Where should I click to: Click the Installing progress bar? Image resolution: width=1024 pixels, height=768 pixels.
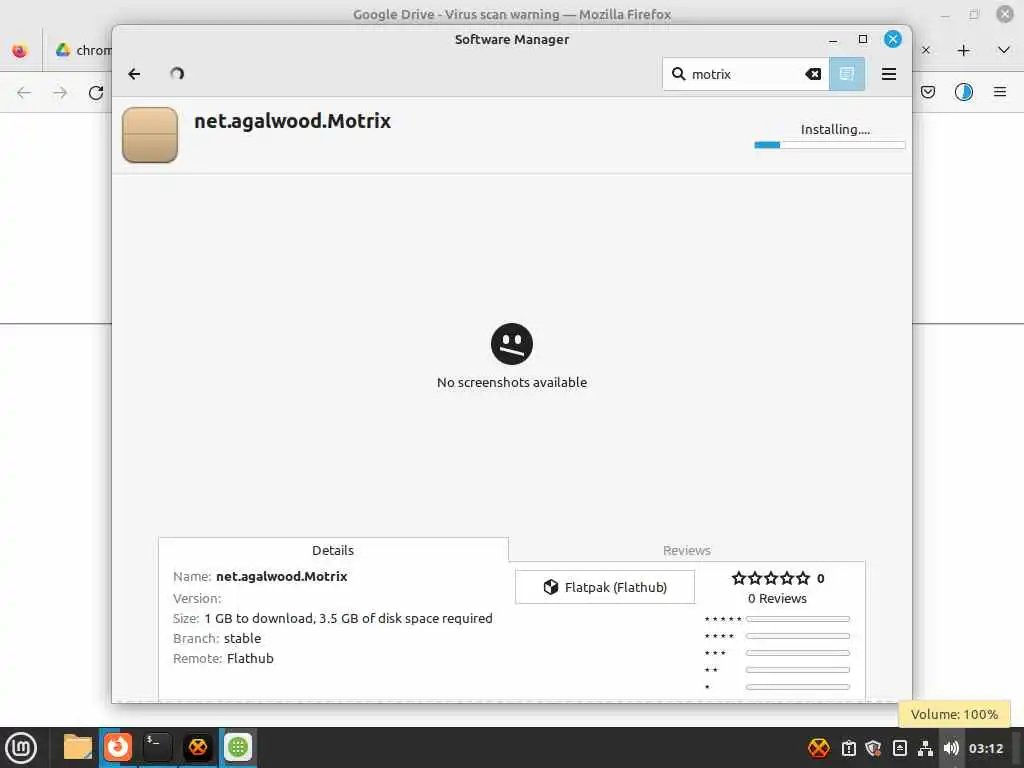tap(829, 145)
